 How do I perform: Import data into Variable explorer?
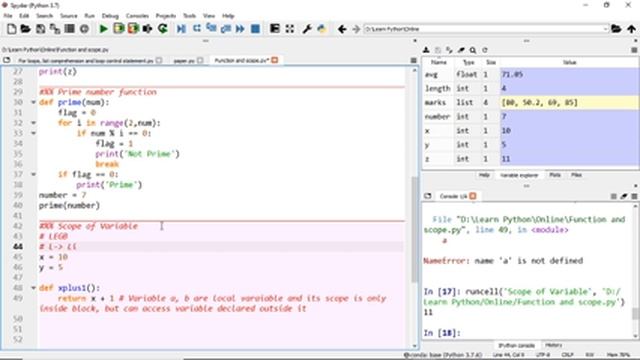(426, 50)
